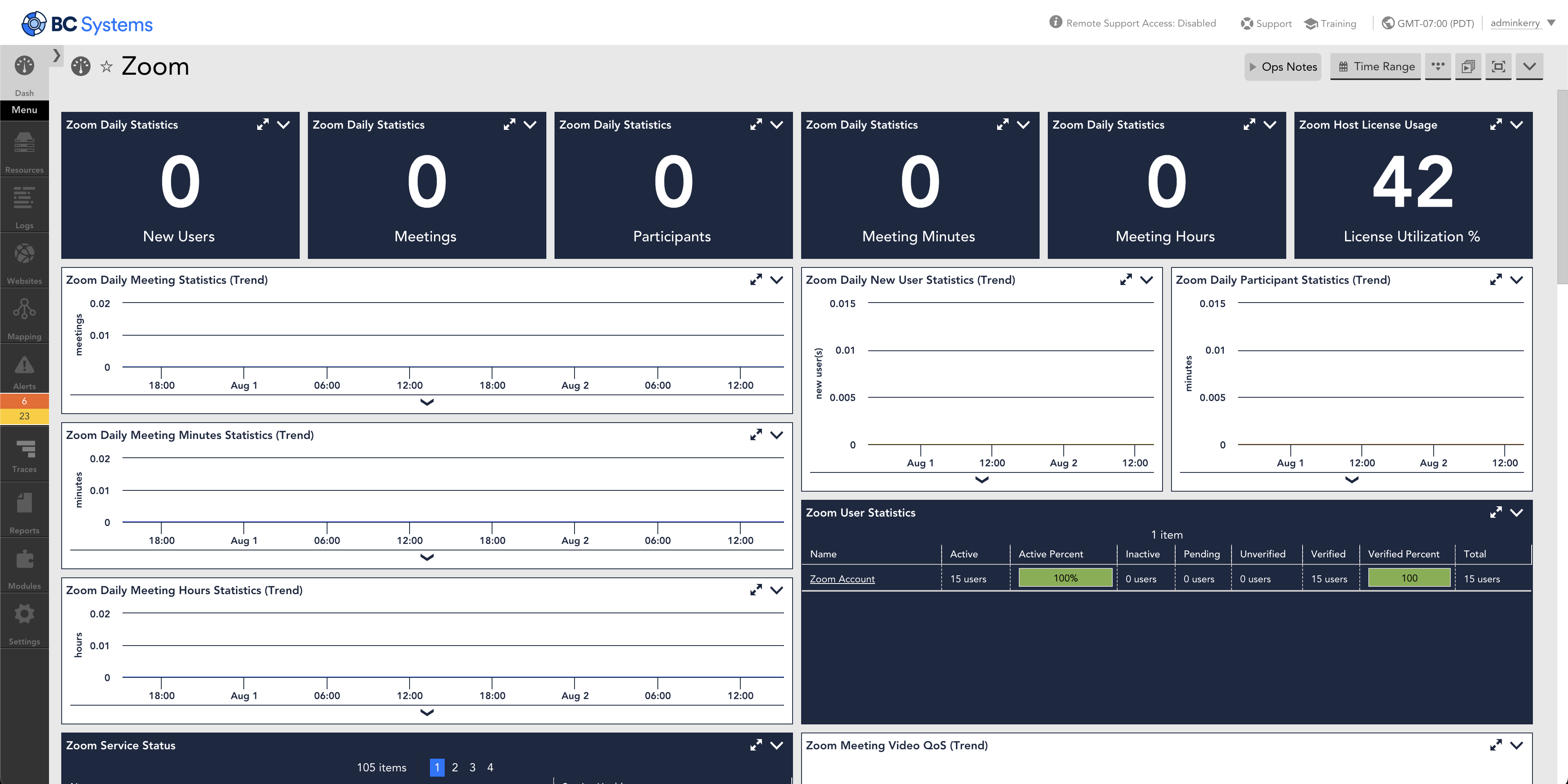Go to page 4 of Zoom Service Status

pyautogui.click(x=490, y=768)
